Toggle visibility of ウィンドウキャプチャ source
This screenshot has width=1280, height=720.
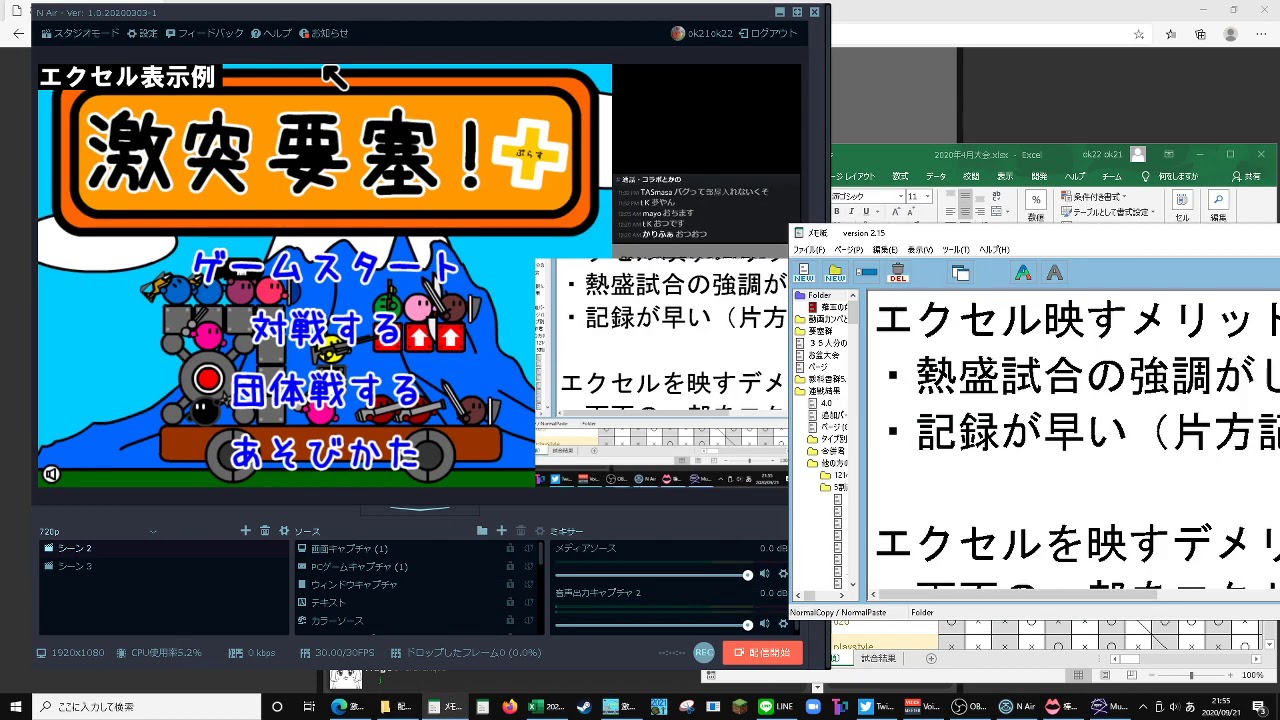coord(529,584)
